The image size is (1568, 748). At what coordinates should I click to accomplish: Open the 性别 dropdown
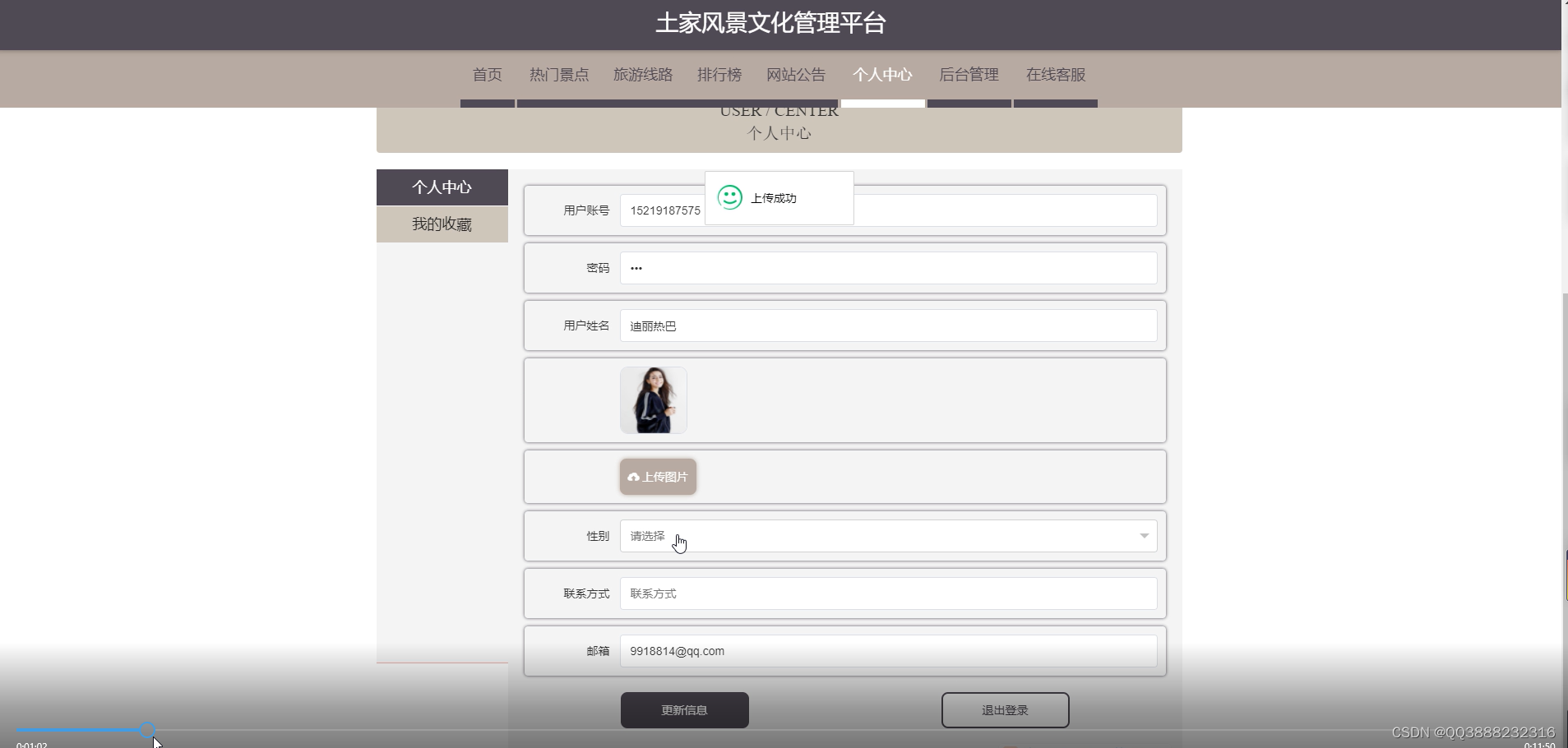point(888,536)
